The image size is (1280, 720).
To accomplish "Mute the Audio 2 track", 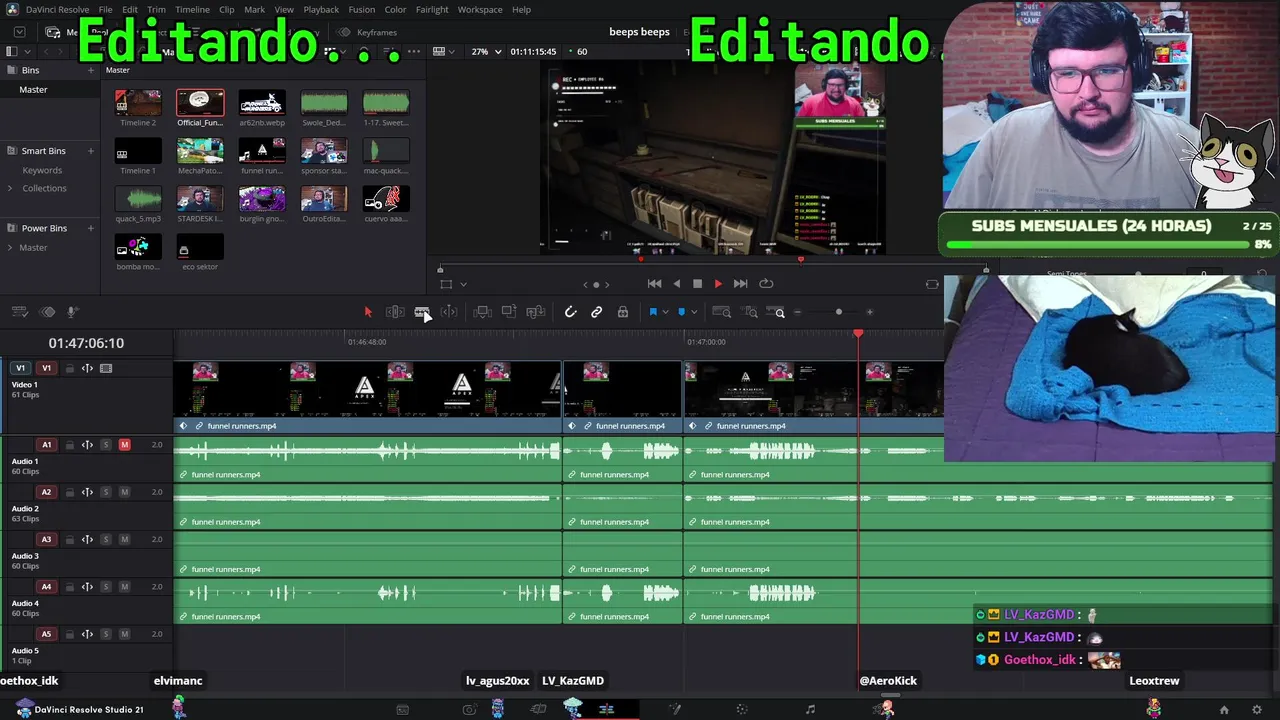I will point(125,492).
